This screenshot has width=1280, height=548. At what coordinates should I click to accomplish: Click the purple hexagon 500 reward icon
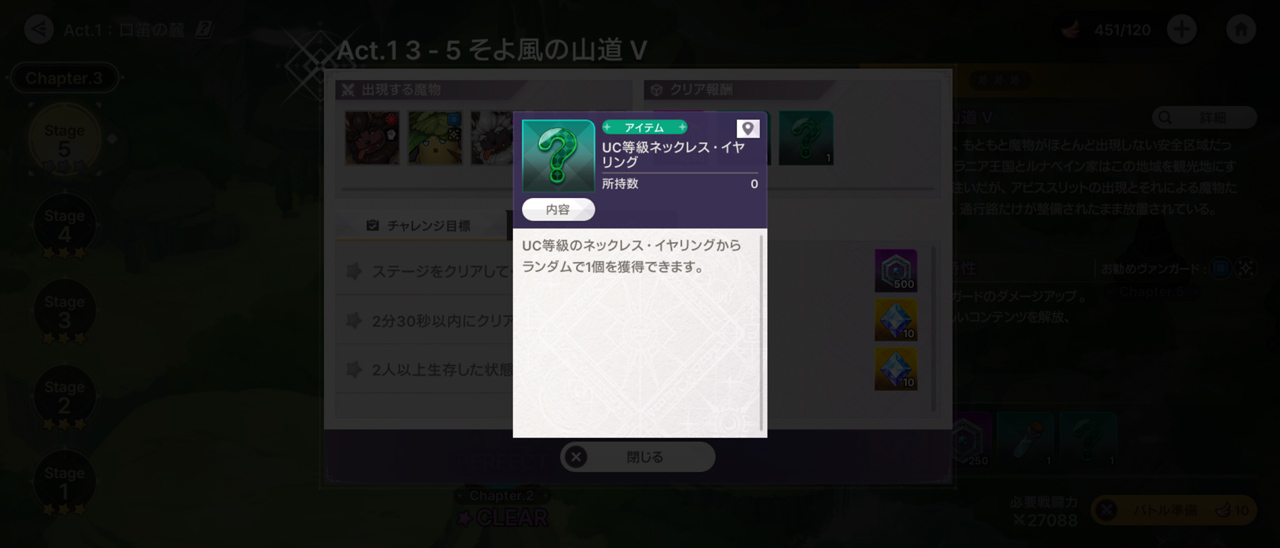coord(896,271)
